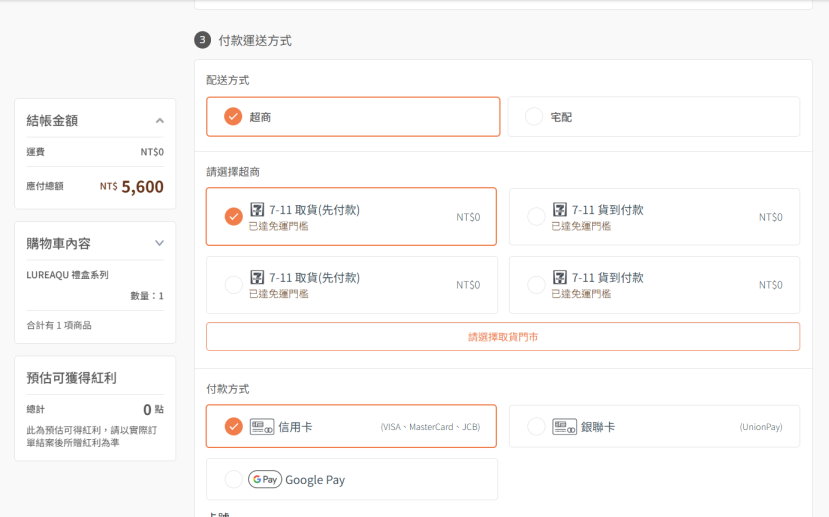Select 宅配 home delivery radio

534,116
